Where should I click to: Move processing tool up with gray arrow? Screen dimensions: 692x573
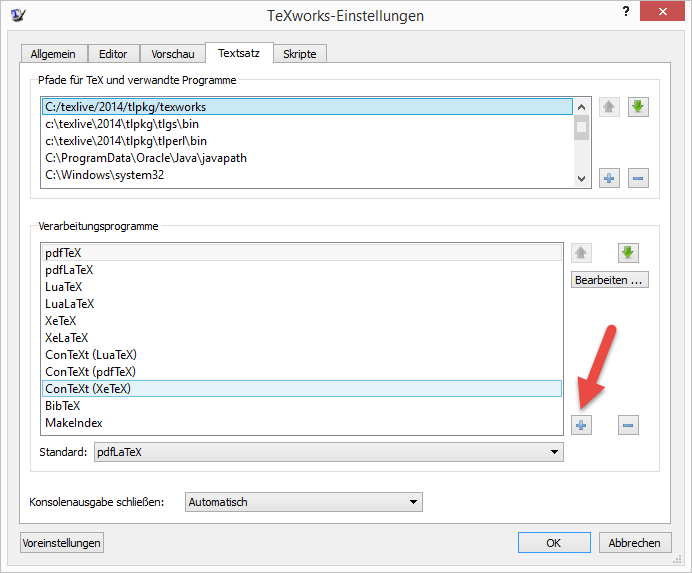click(x=582, y=253)
